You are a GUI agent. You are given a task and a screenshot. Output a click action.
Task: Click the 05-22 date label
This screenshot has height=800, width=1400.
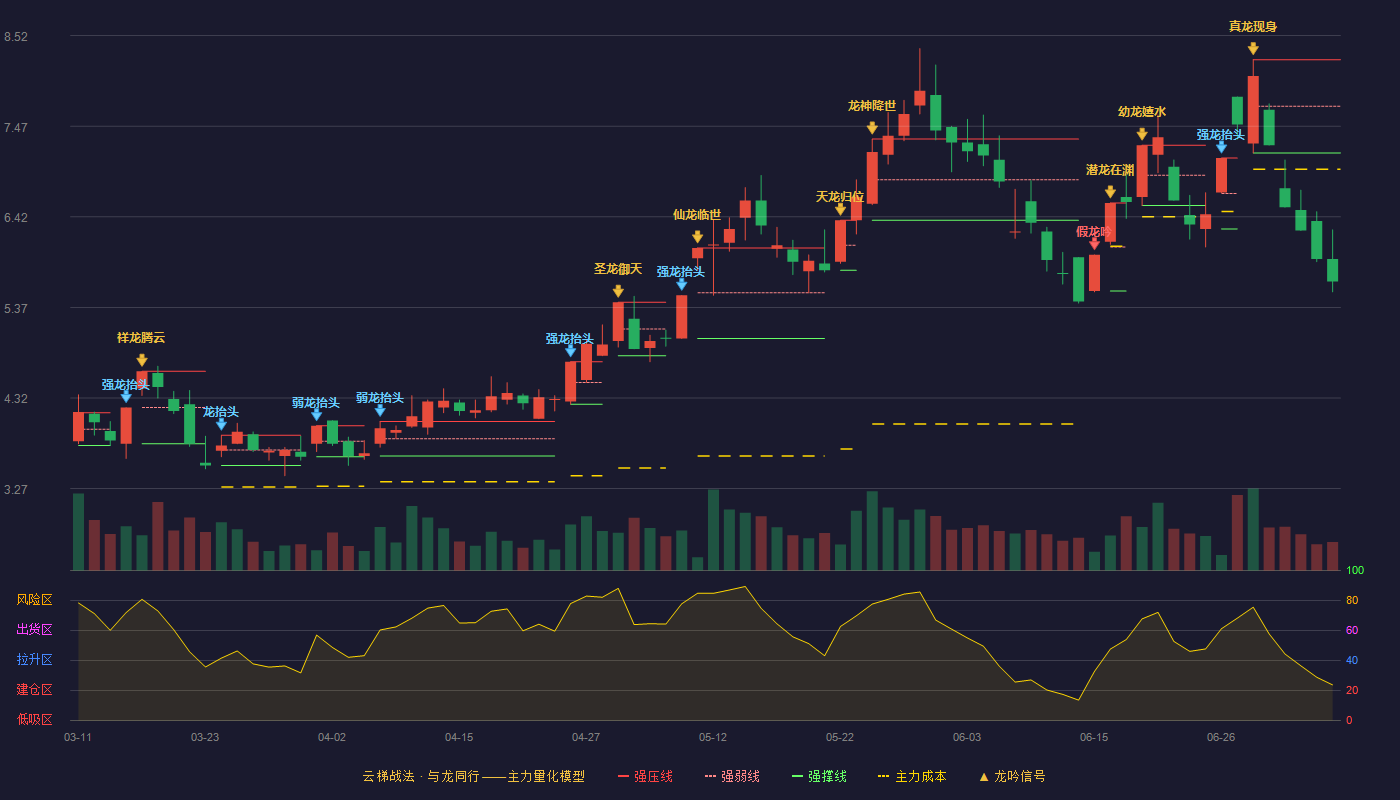840,737
